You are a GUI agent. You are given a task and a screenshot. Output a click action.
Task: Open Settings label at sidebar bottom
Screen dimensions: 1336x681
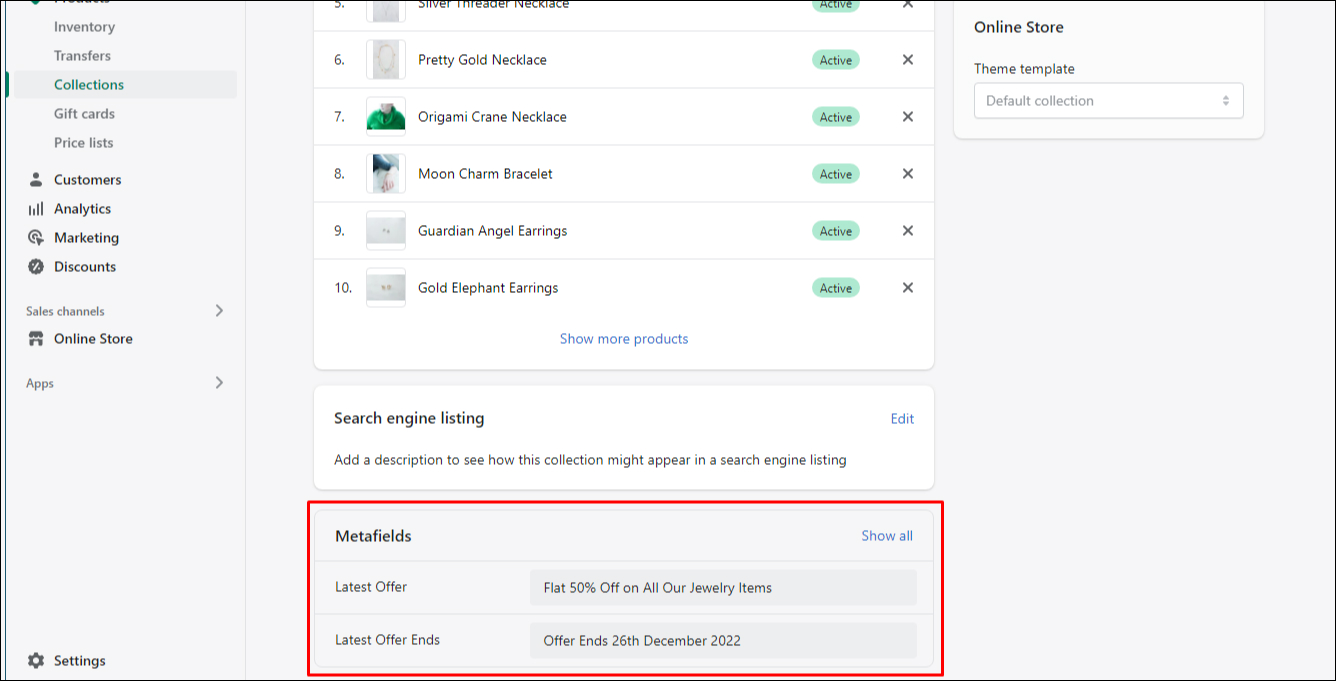pos(80,661)
